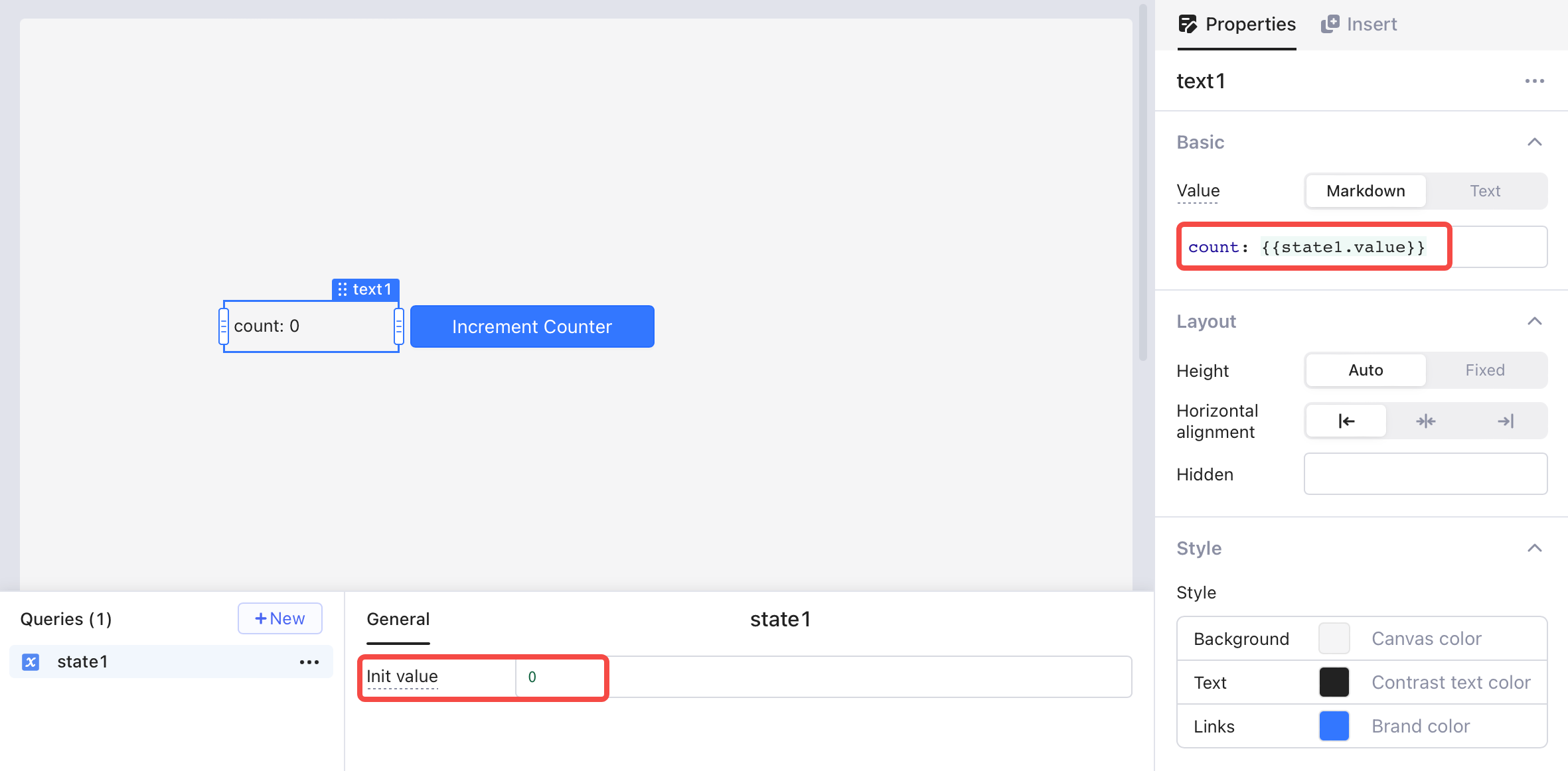Click the state1 variable icon in queries
Viewport: 1568px width, 771px height.
coord(31,662)
